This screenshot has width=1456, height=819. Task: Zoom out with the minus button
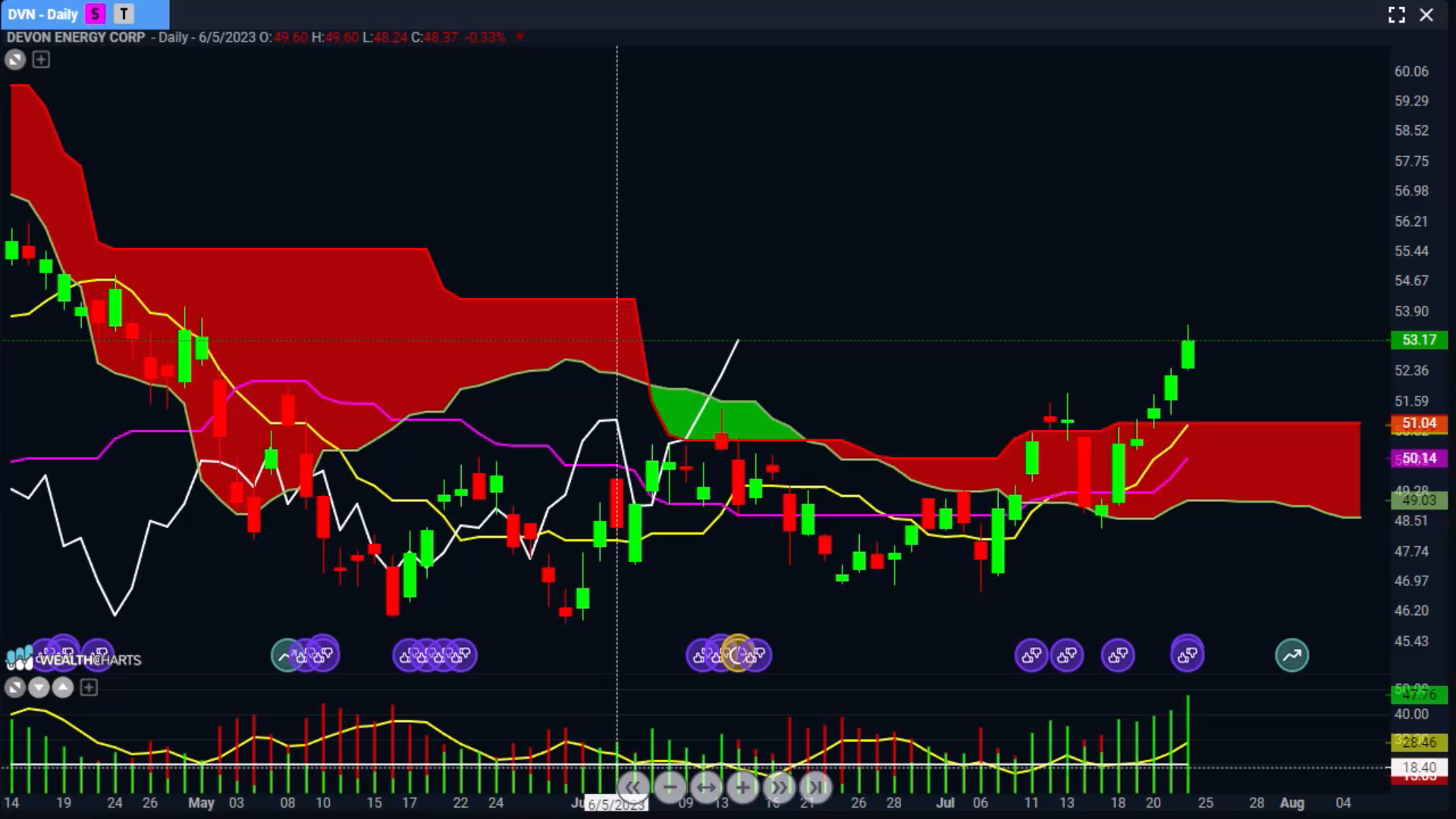tap(669, 787)
